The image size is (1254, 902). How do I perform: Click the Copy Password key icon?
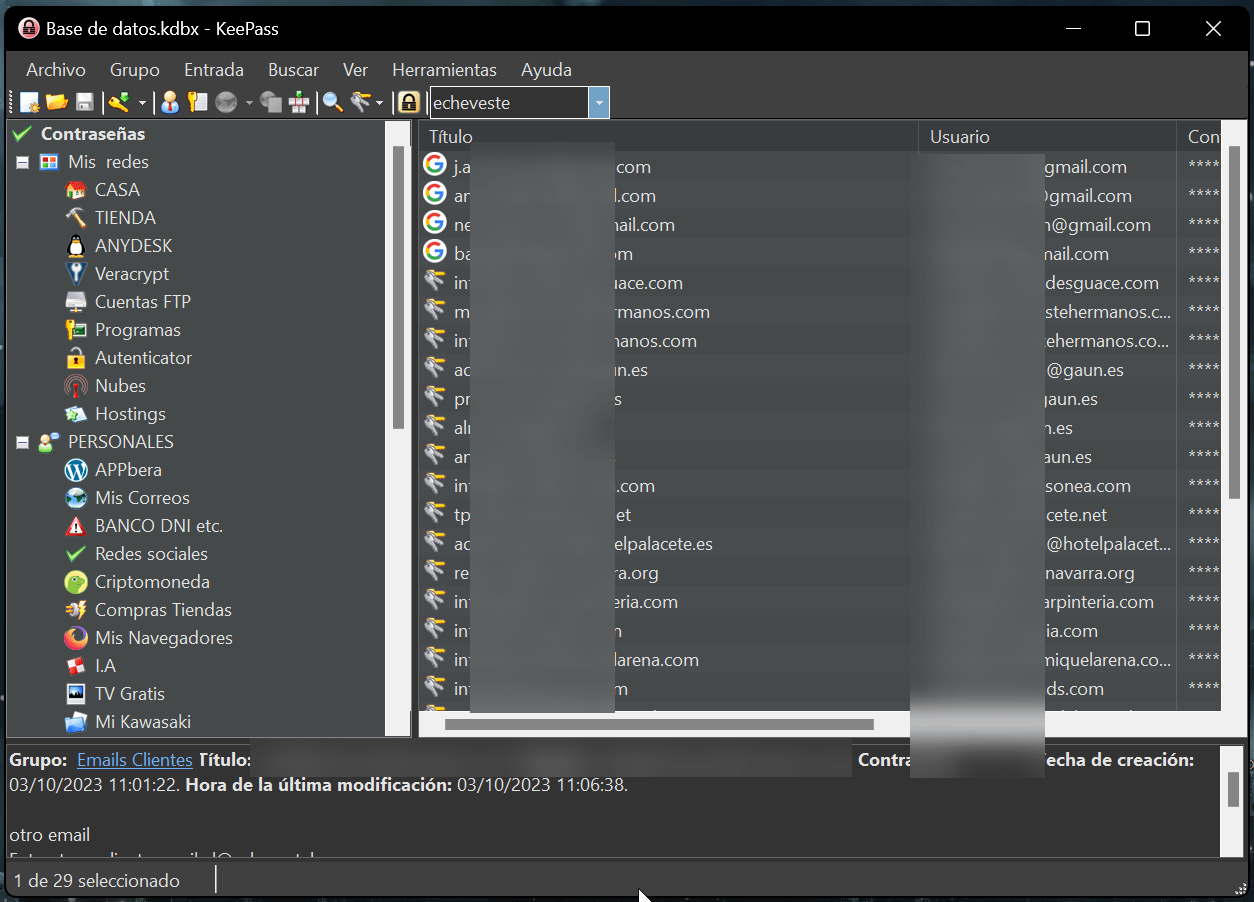tap(198, 102)
